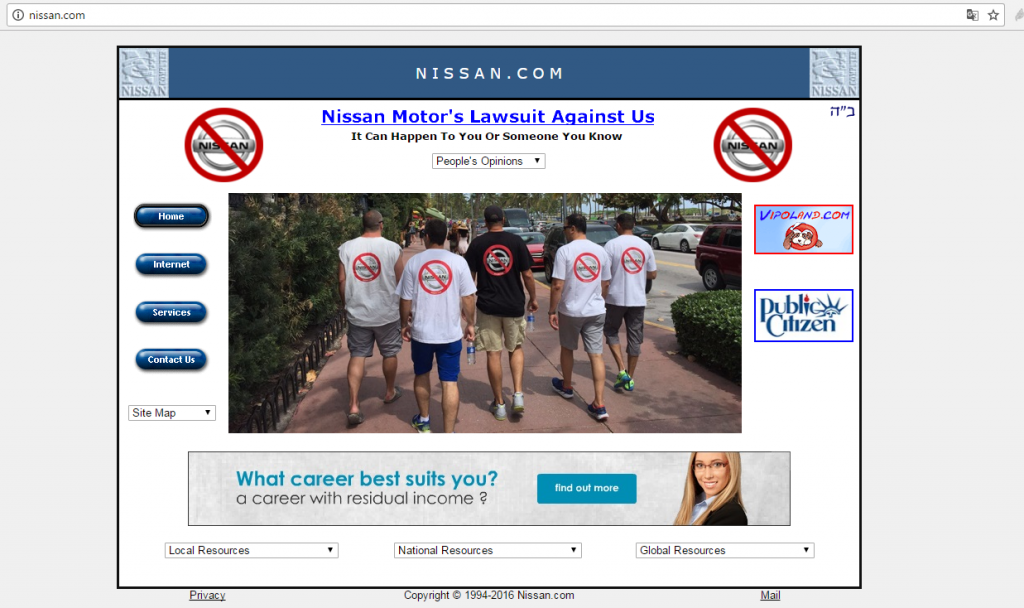Click the Copyright 1994-2016 Nissan.com text
Screen dimensions: 1024x608
[x=488, y=595]
